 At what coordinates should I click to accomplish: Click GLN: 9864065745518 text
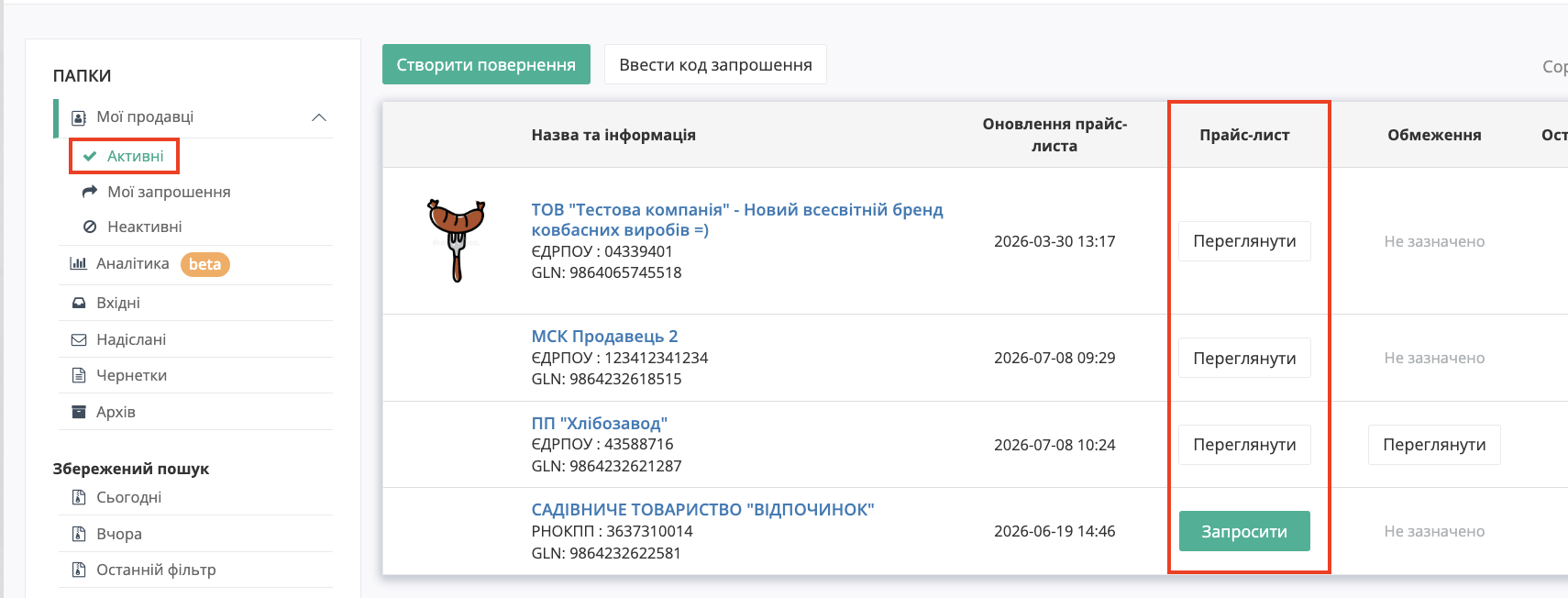606,272
